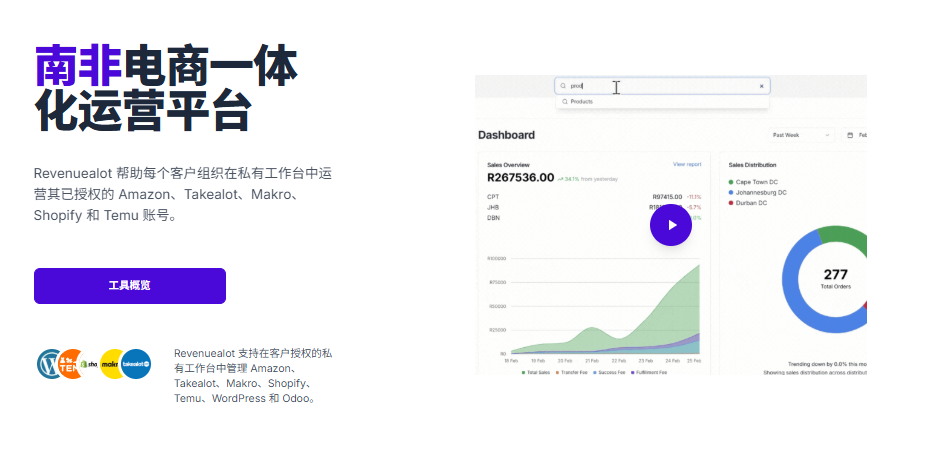Click the paragraph starting "Revenuealot 支持在客户授权"
This screenshot has width=943, height=465.
253,375
